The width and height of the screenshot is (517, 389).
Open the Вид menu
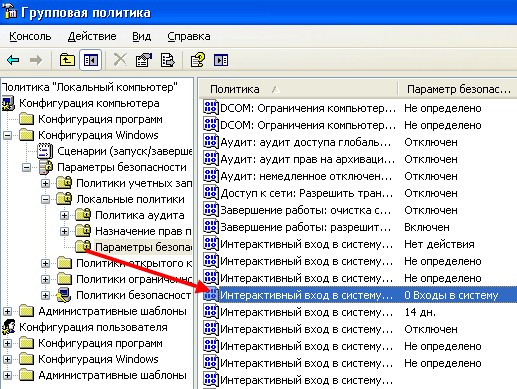(141, 36)
